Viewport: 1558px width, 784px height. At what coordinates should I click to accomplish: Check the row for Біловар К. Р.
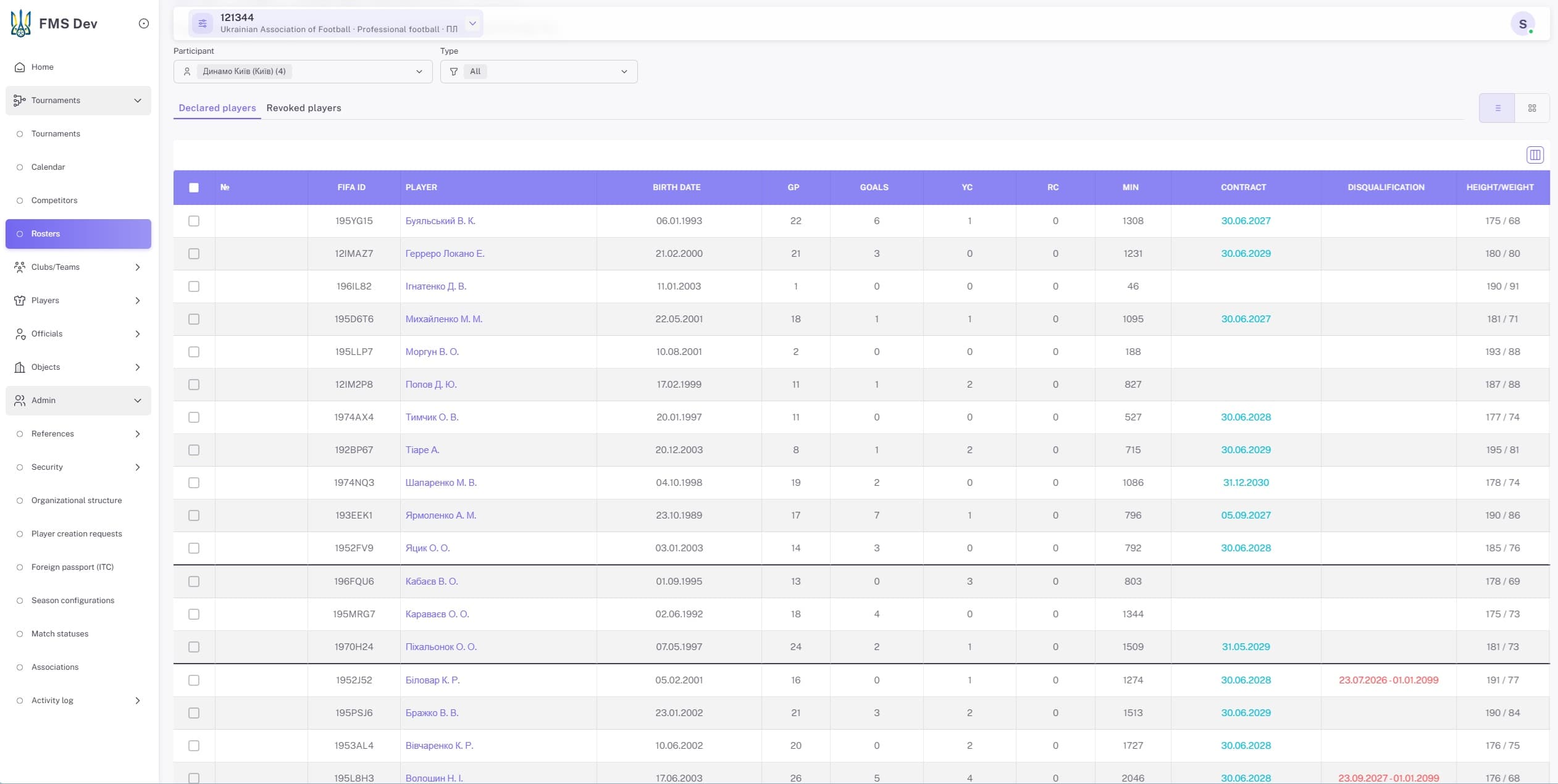coord(194,680)
